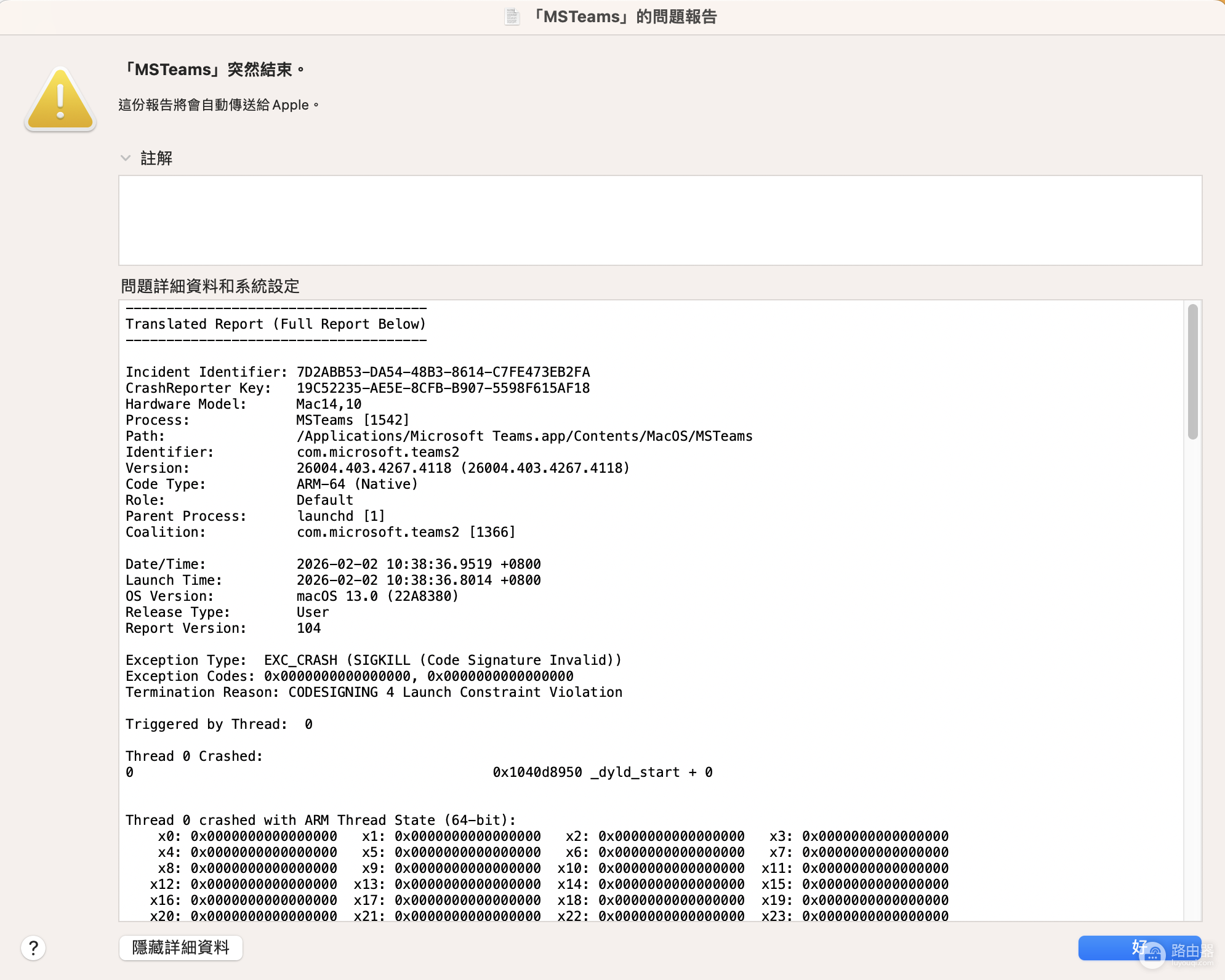The width and height of the screenshot is (1225, 980).
Task: Click the Release Type value User
Action: tap(313, 612)
